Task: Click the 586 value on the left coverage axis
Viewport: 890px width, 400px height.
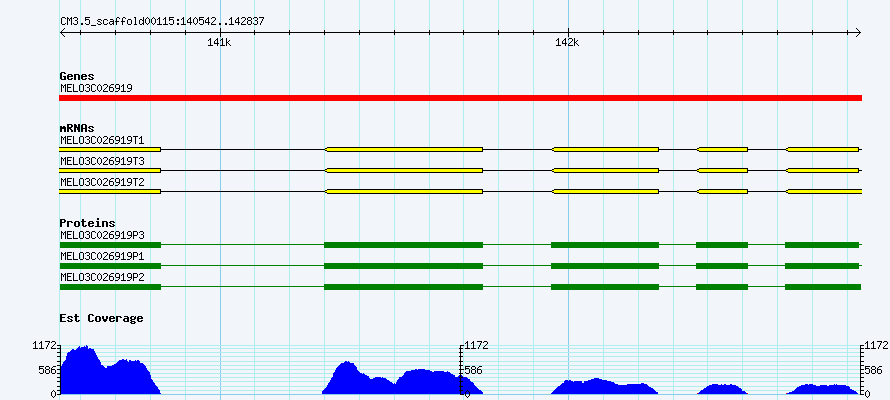Action: tap(48, 370)
